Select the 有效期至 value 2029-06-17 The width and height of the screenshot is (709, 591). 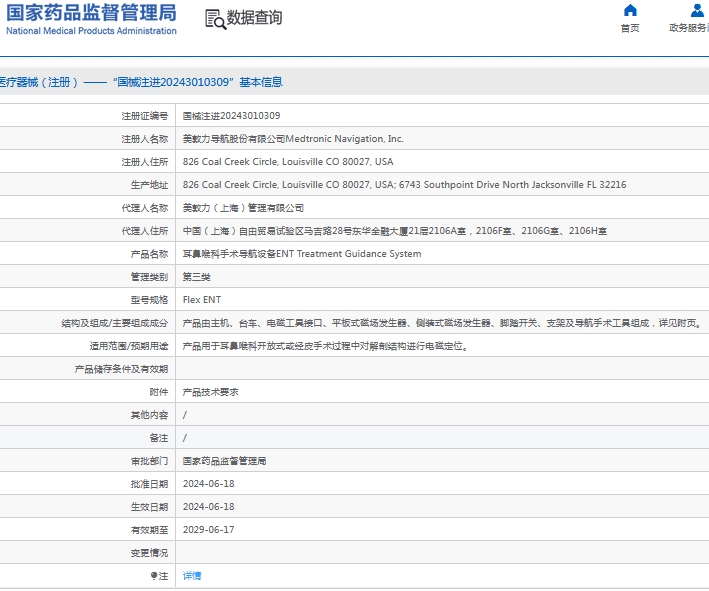pos(208,530)
